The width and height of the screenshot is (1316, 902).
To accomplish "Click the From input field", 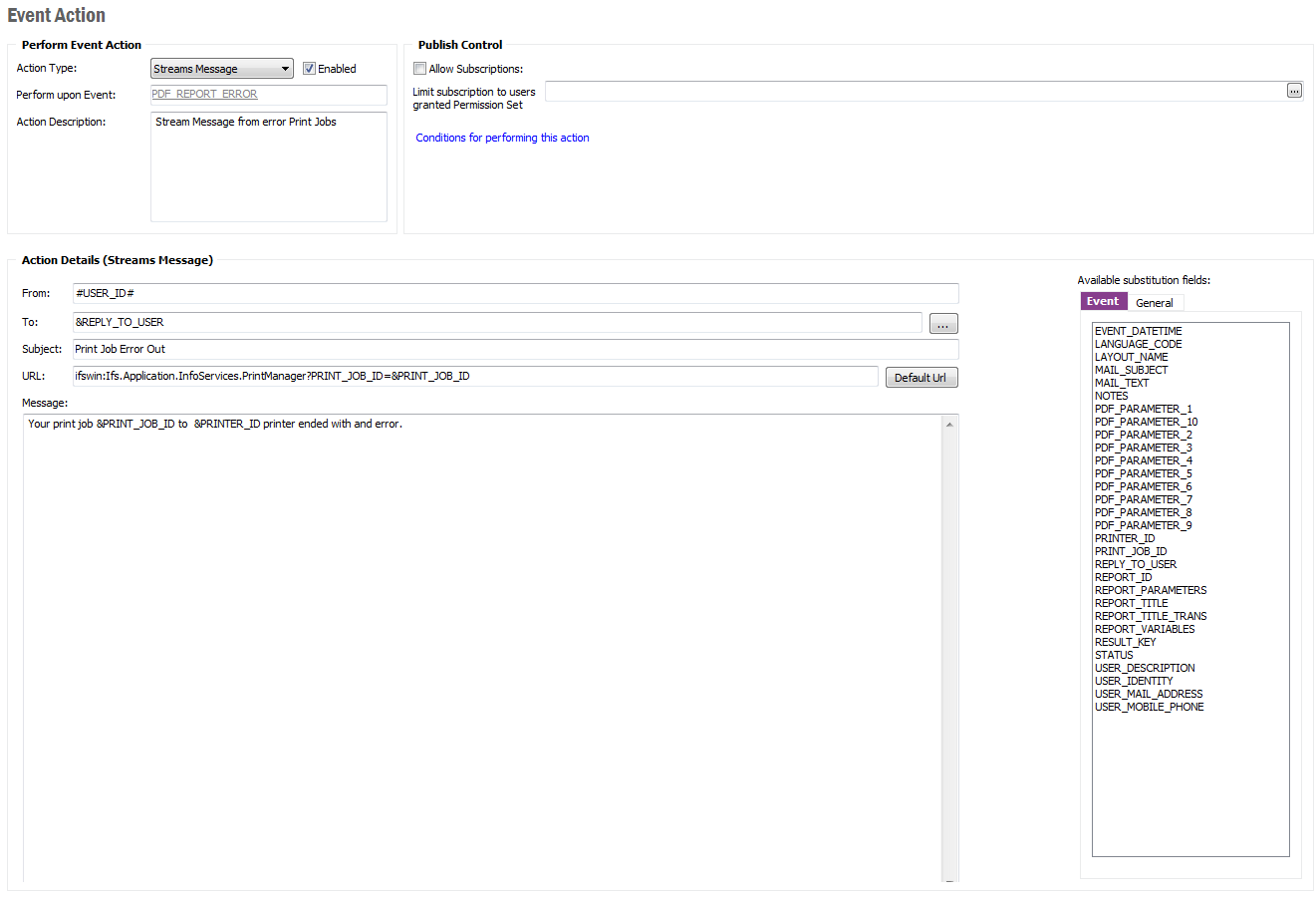I will (x=515, y=293).
